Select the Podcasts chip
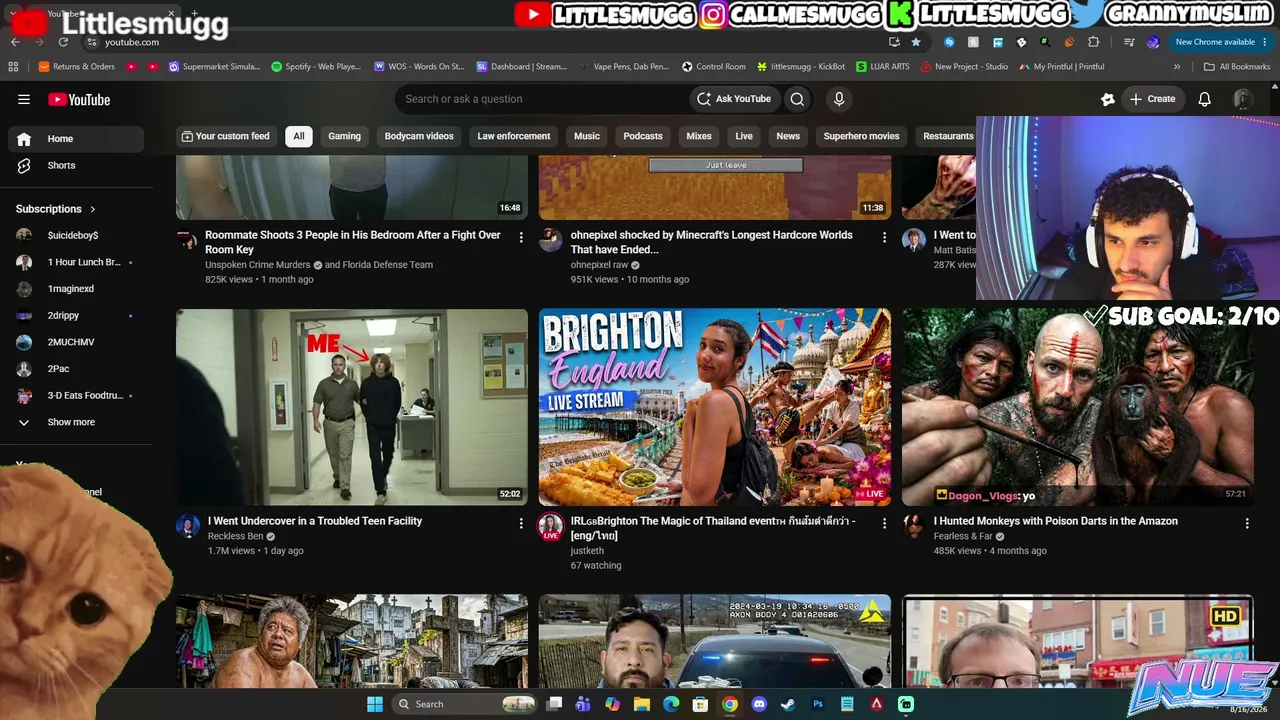Viewport: 1280px width, 720px height. tap(643, 136)
